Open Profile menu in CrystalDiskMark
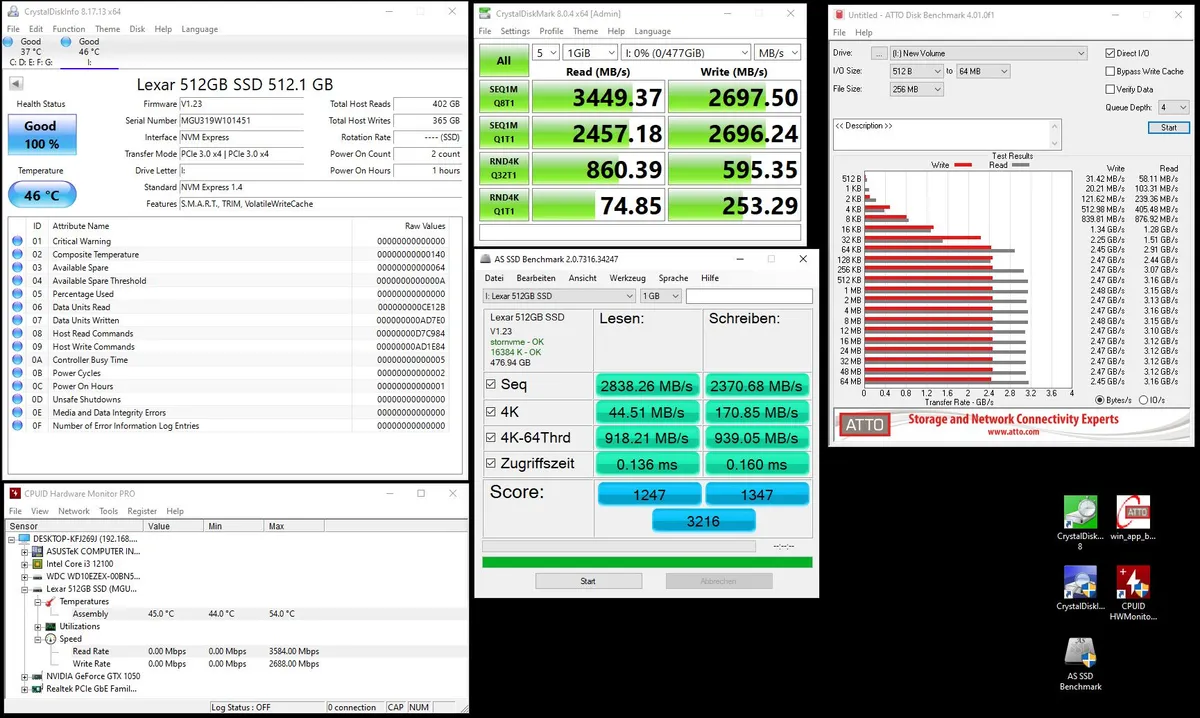1200x718 pixels. (x=551, y=31)
